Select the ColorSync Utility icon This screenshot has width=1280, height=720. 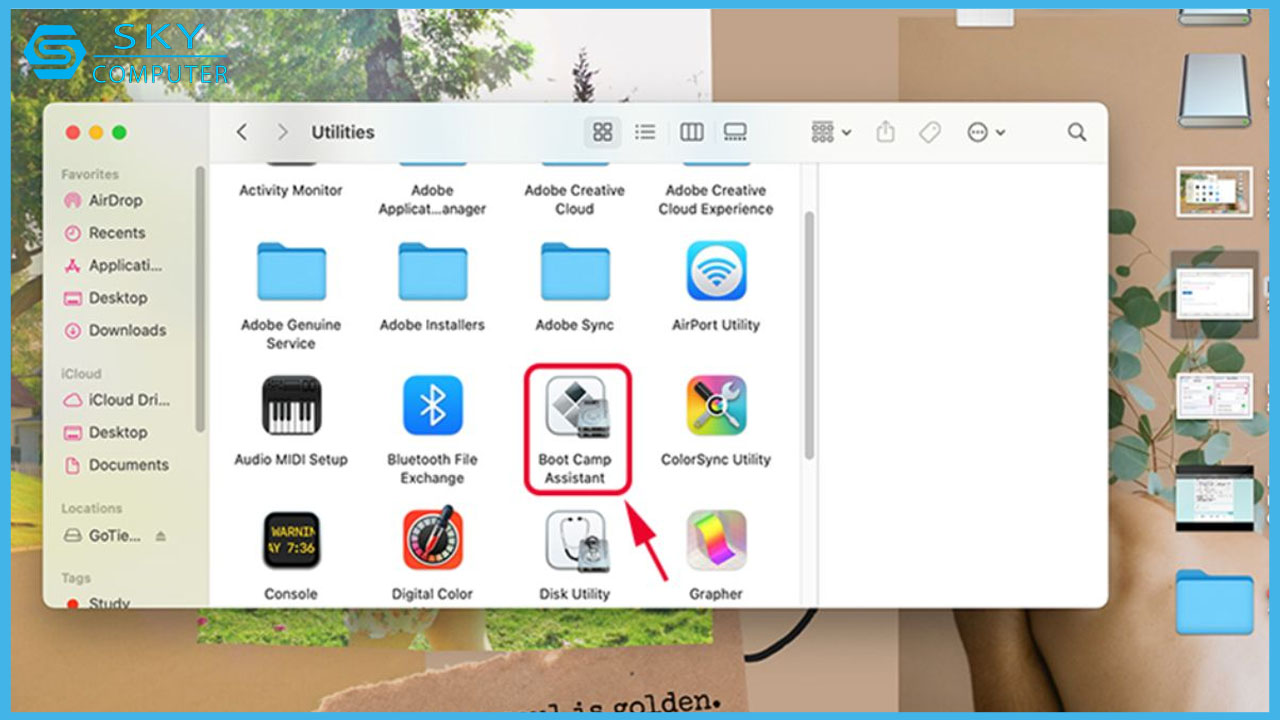pyautogui.click(x=716, y=405)
